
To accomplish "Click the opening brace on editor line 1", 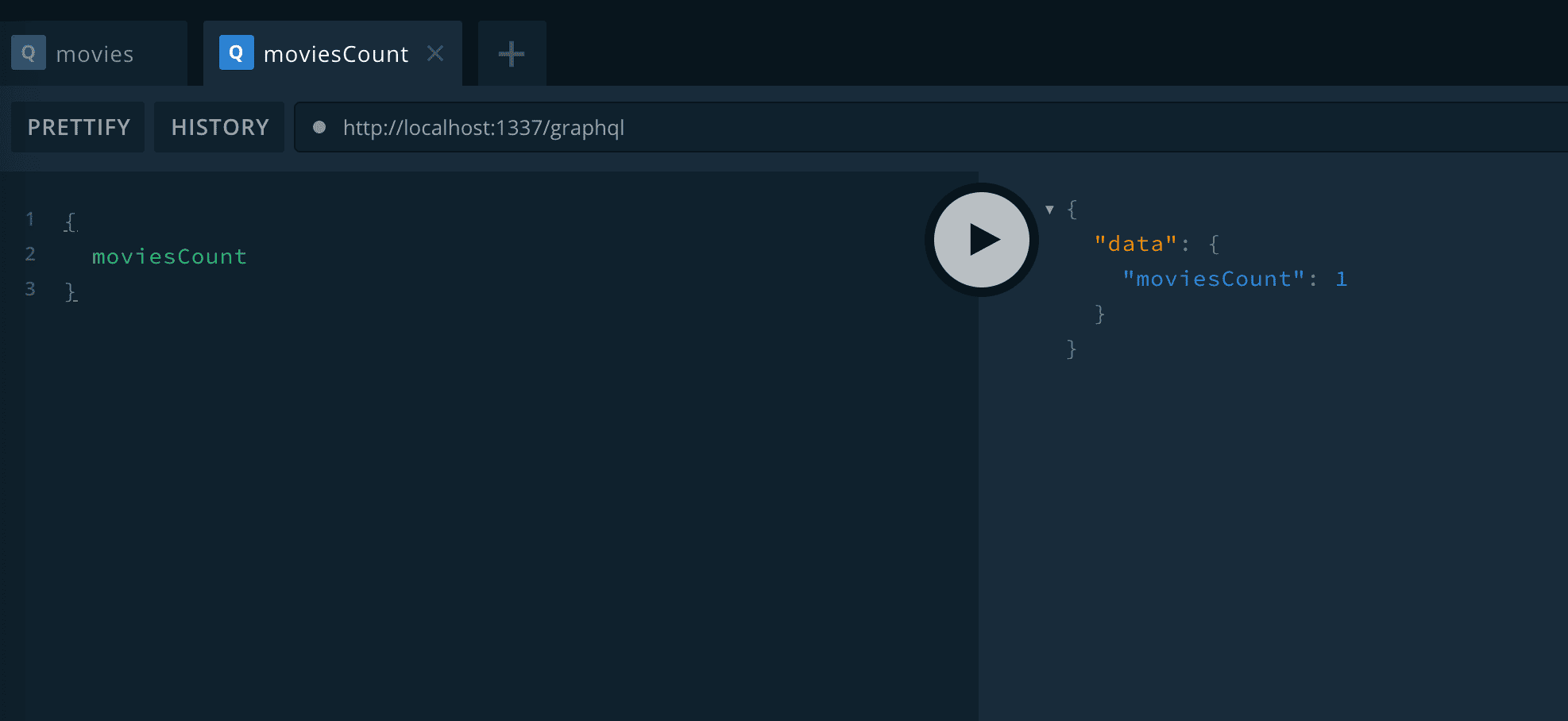I will click(x=70, y=222).
